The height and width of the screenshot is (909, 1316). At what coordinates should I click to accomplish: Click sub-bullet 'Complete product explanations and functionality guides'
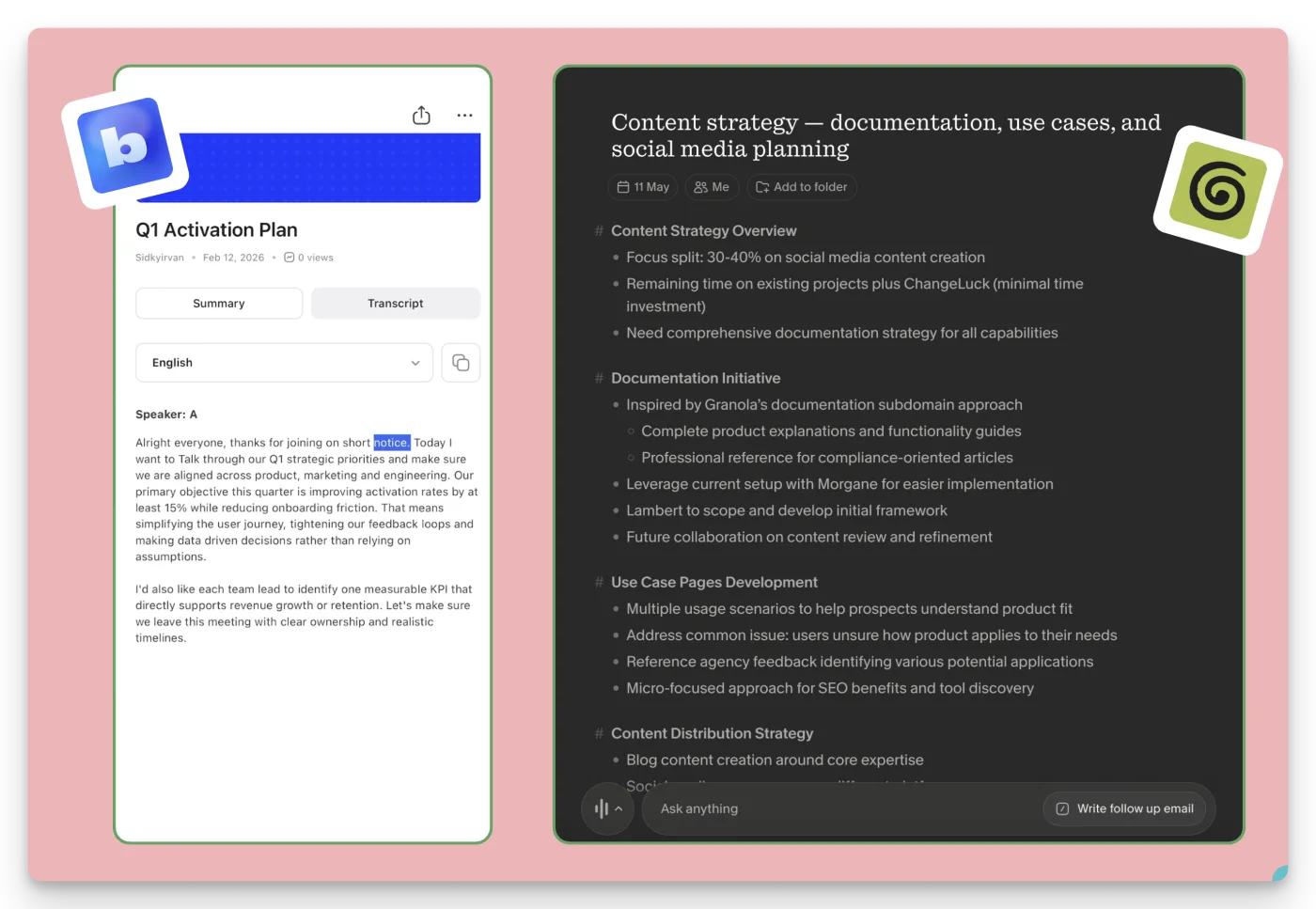tap(831, 431)
